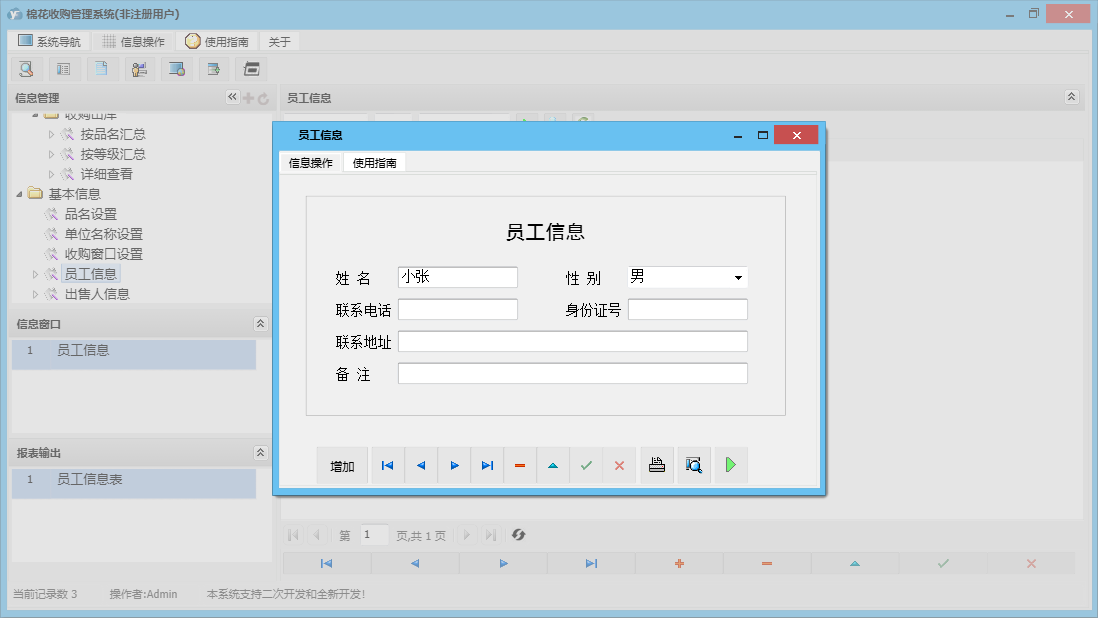Click the 联系电话 input field
The width and height of the screenshot is (1098, 618).
click(457, 309)
